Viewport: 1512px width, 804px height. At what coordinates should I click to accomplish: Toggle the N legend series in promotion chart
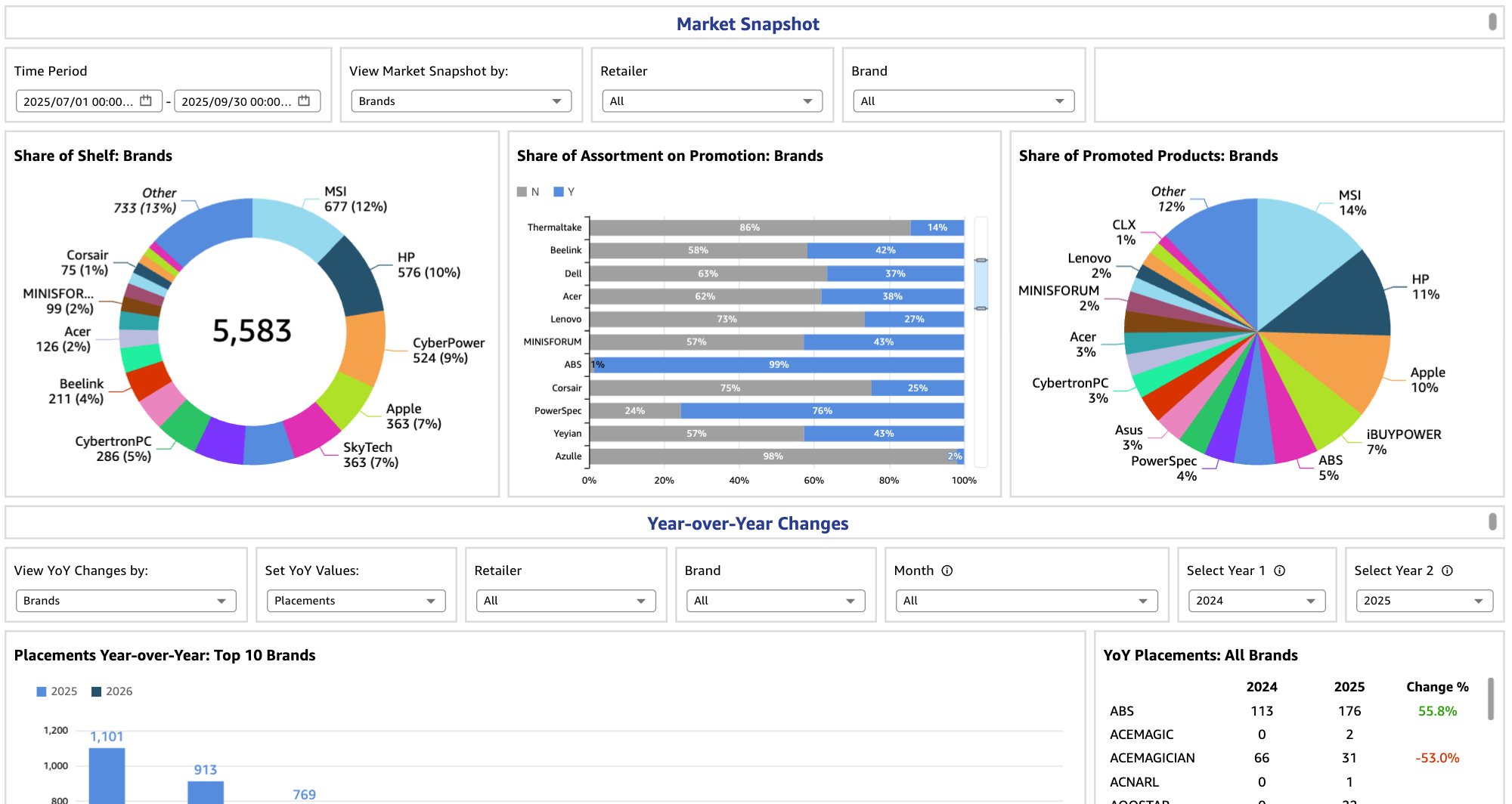(x=528, y=192)
